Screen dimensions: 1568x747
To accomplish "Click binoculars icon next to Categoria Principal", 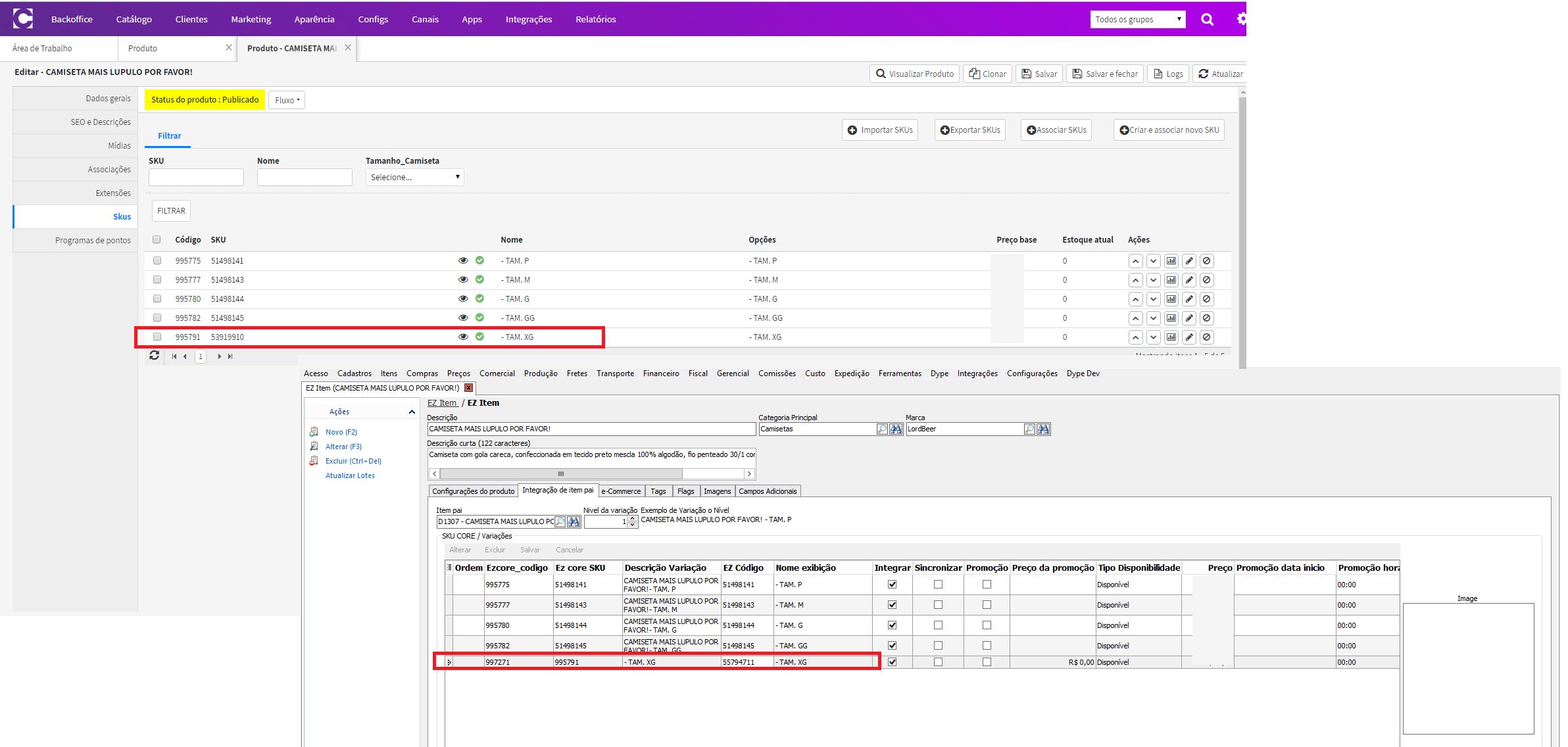I will (896, 429).
